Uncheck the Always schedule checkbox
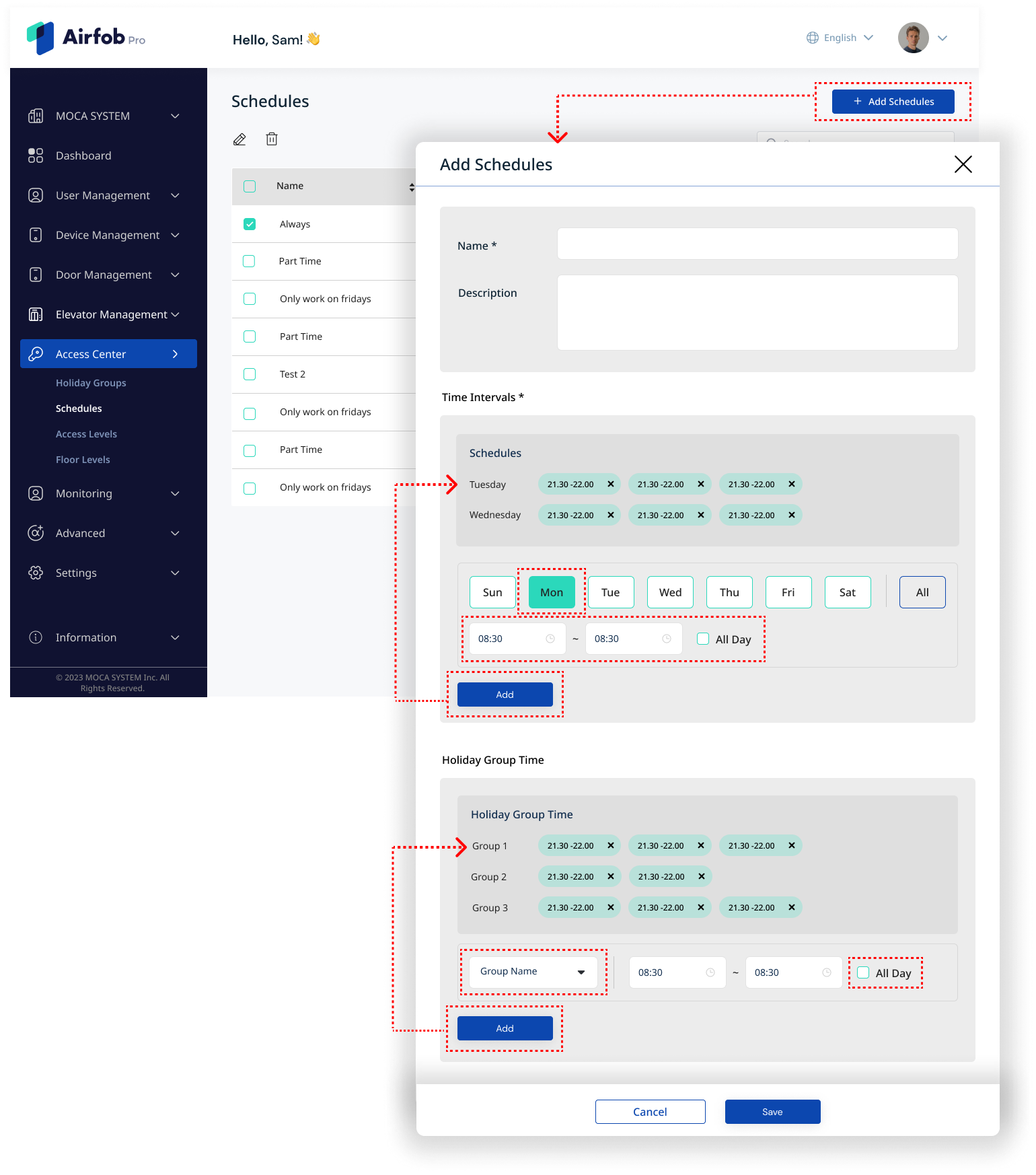1036x1175 pixels. [250, 224]
